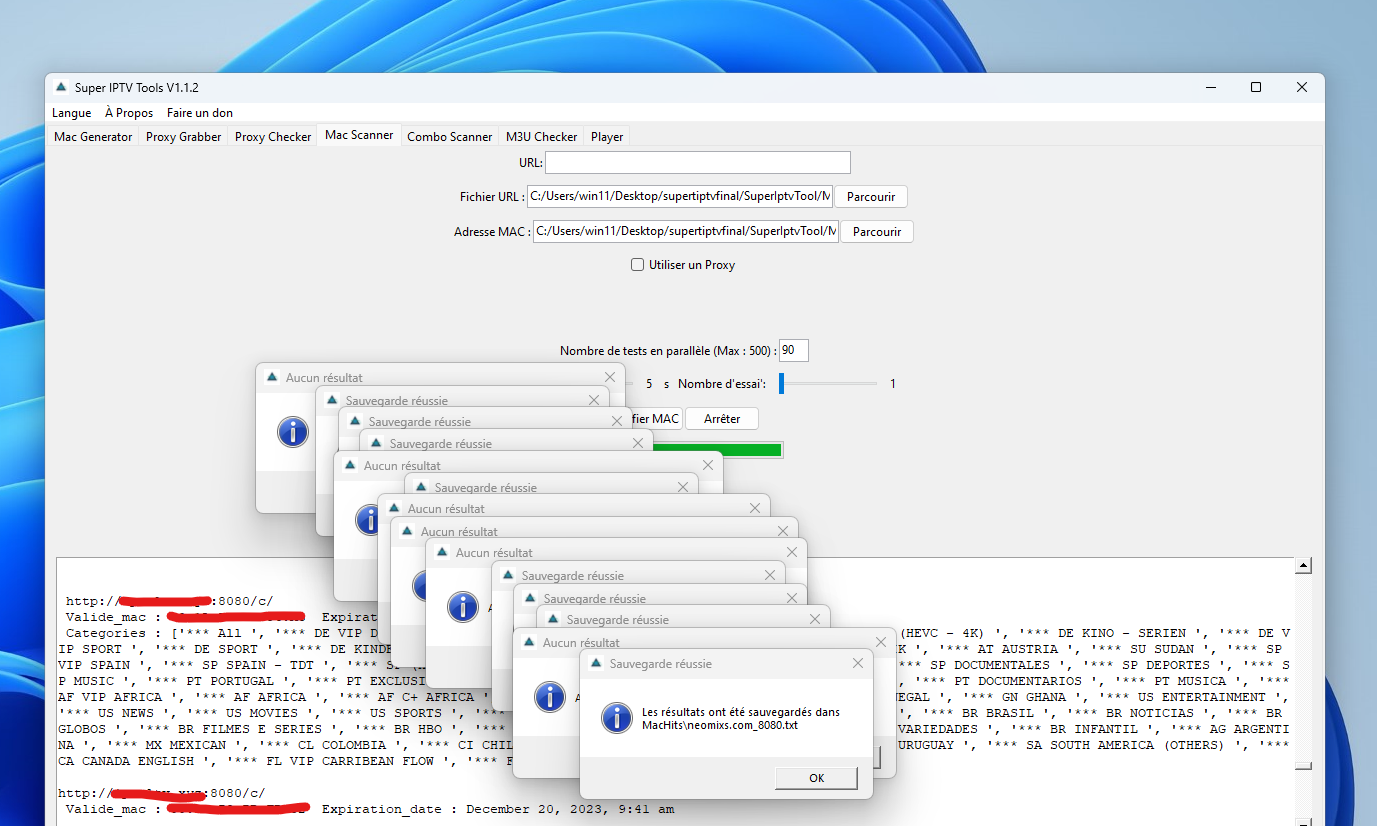Screen dimensions: 1377x826
Task: Click the 'Sauvegarde réussie' title of the front dialog
Action: [661, 663]
